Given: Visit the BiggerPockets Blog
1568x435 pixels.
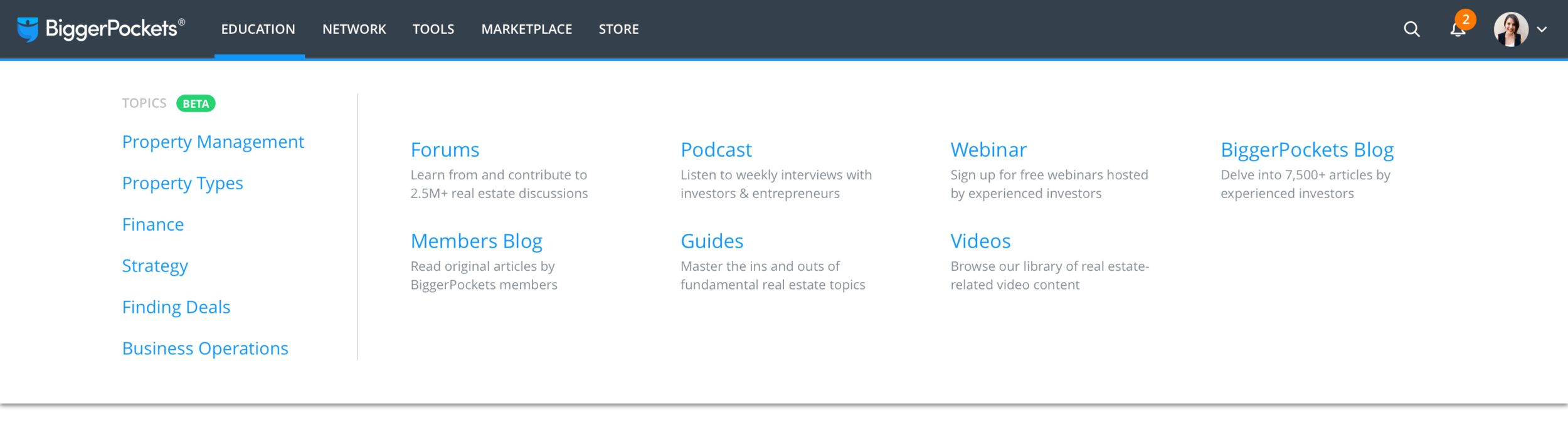Looking at the screenshot, I should 1307,150.
